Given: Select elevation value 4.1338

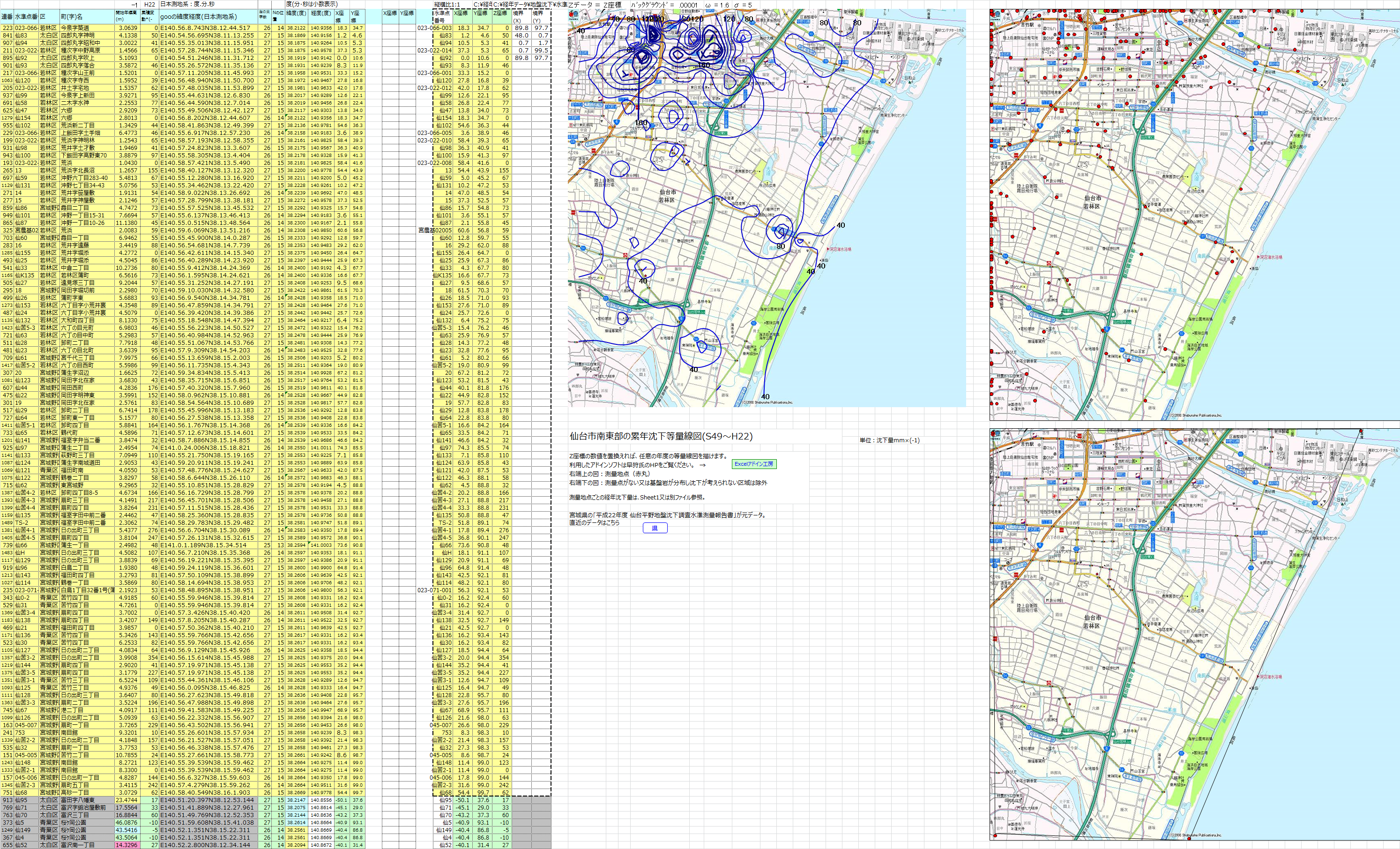Looking at the screenshot, I should [x=127, y=35].
